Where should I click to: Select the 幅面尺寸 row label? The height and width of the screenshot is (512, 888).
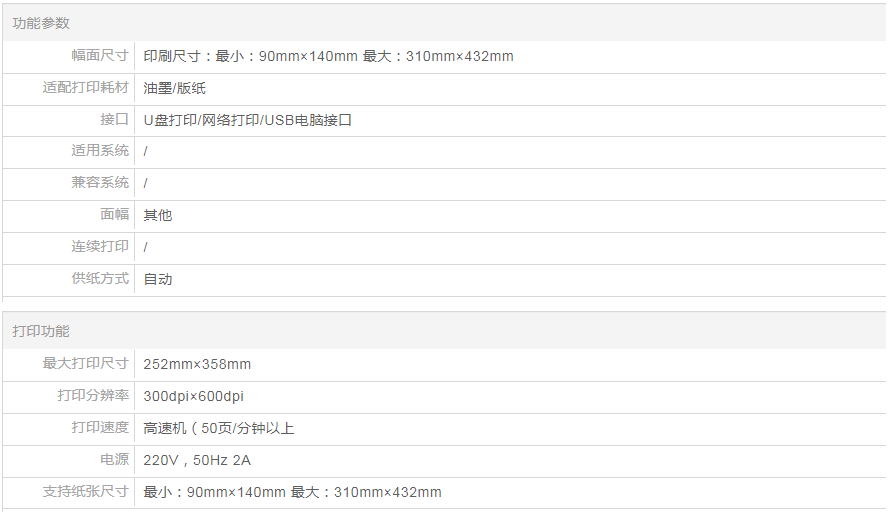point(100,56)
